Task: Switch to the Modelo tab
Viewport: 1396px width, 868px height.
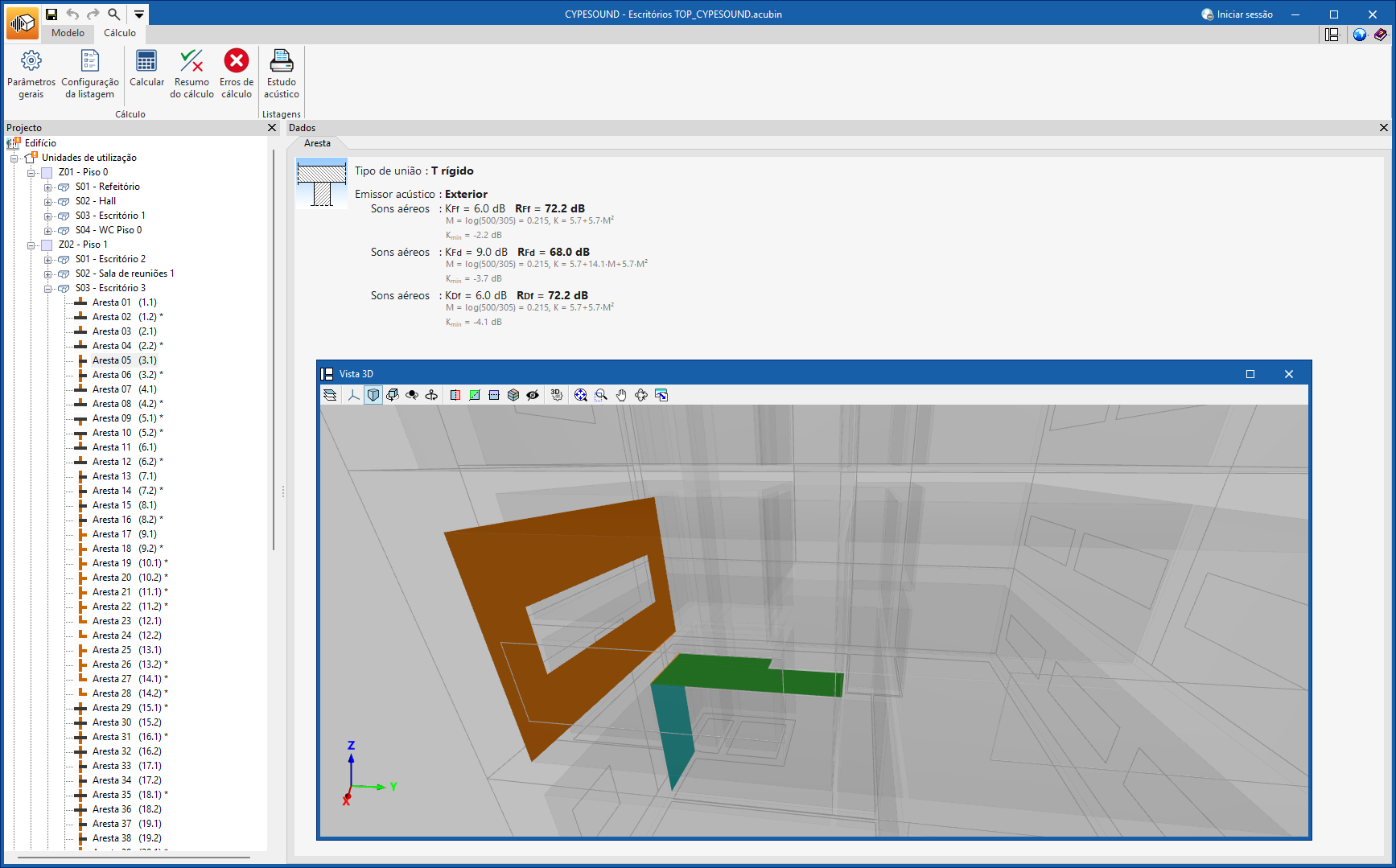Action: (x=68, y=33)
